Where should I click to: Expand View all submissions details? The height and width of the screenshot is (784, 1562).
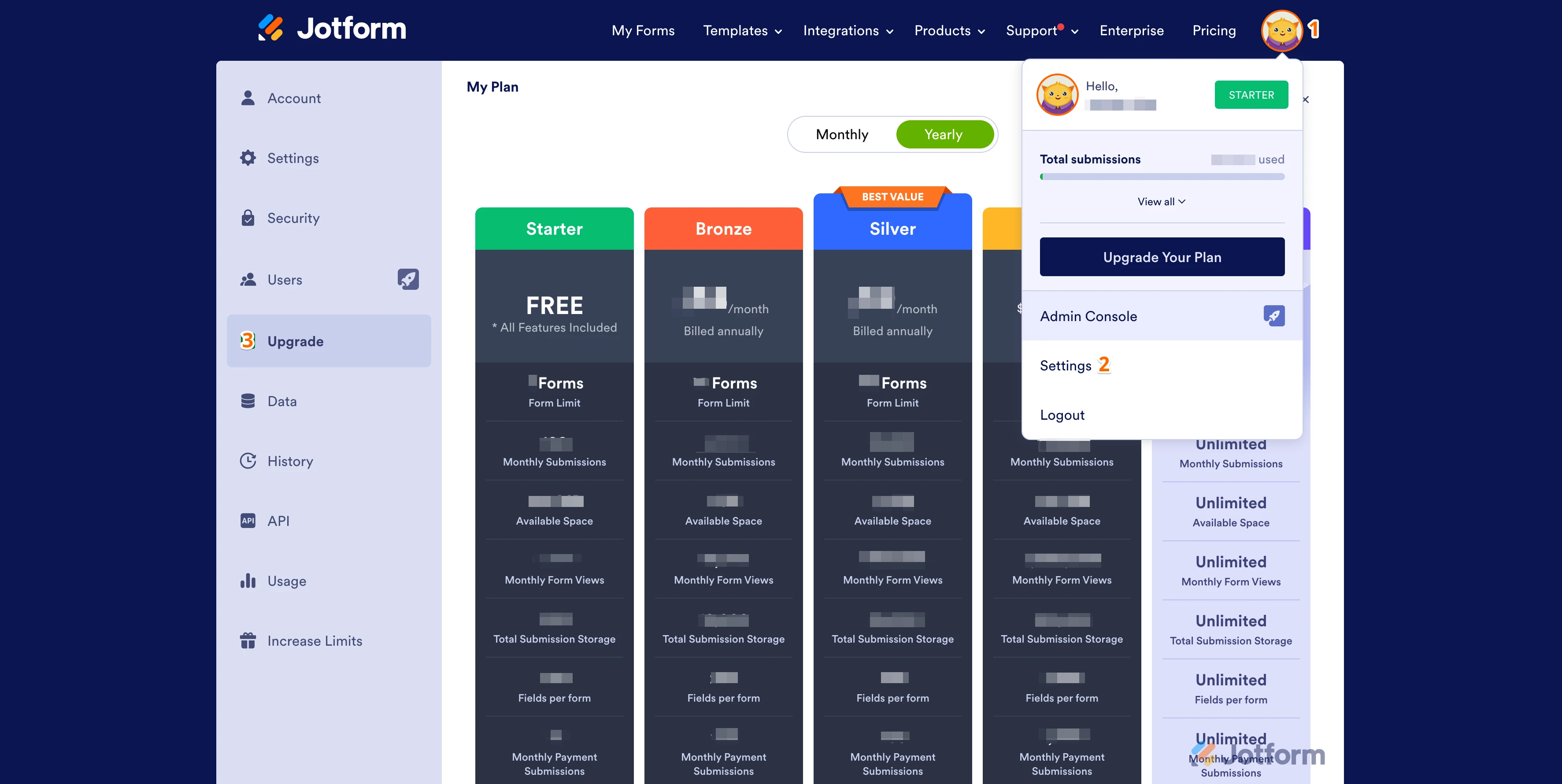pos(1161,201)
